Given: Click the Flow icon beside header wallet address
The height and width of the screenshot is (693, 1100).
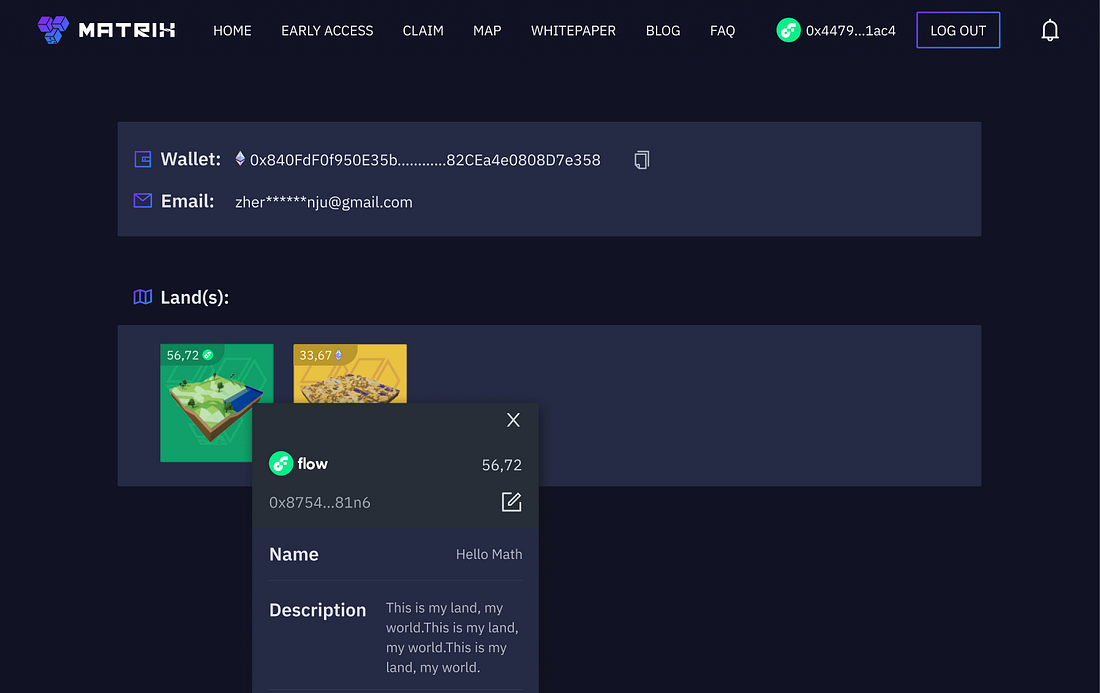Looking at the screenshot, I should pos(788,30).
